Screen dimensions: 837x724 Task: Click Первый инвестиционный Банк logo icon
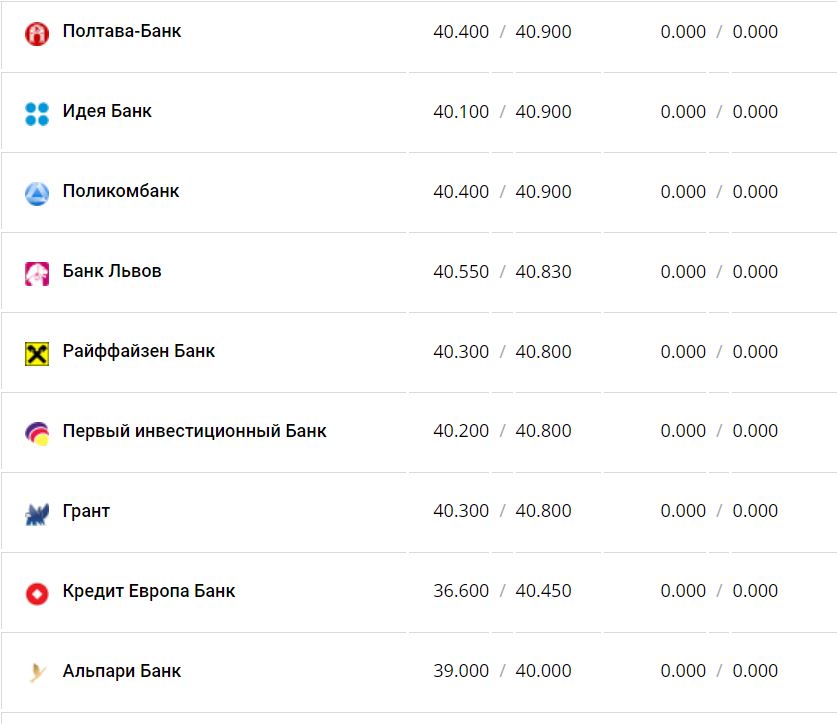37,433
